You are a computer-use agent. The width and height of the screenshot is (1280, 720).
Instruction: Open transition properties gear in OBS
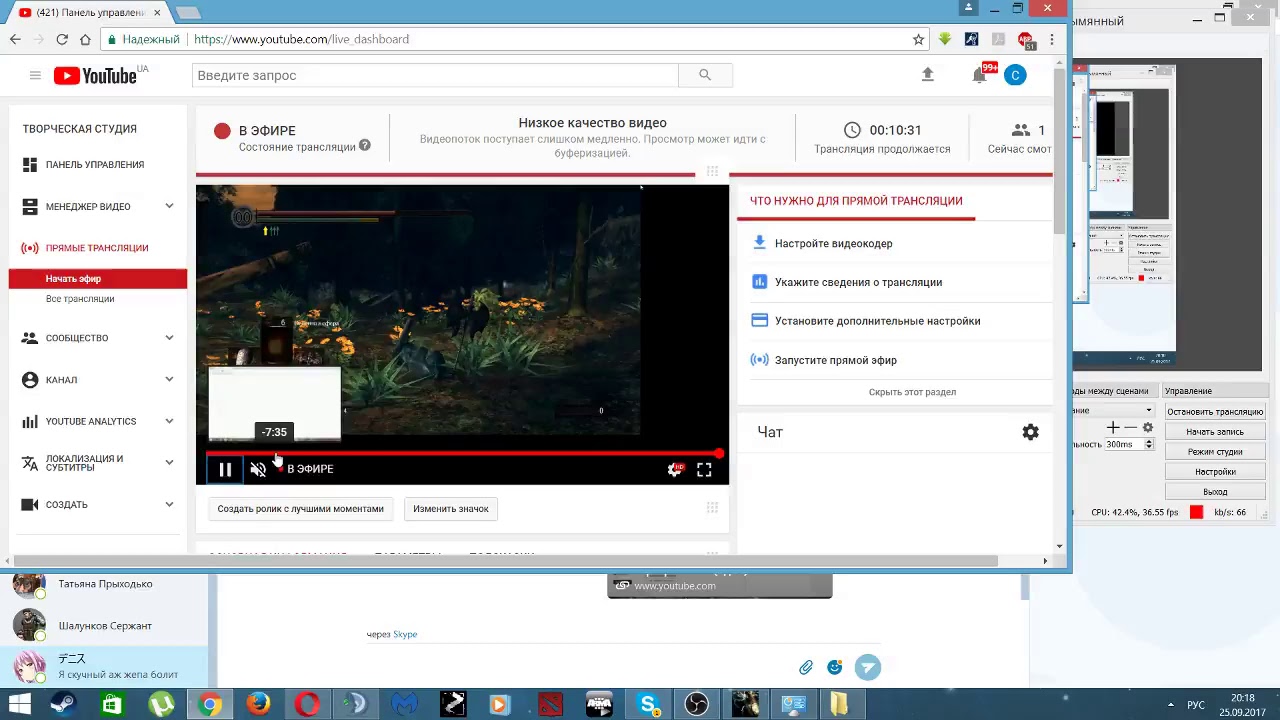pyautogui.click(x=1148, y=427)
